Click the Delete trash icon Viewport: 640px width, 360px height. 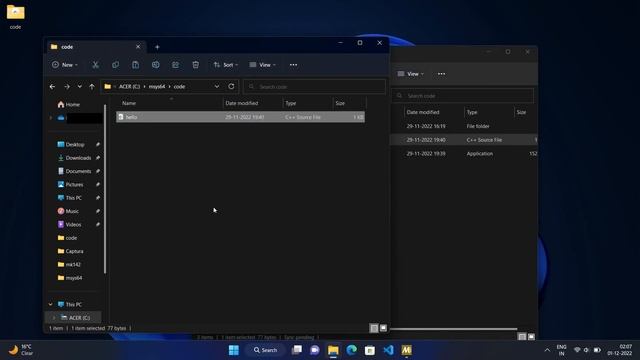pyautogui.click(x=196, y=65)
